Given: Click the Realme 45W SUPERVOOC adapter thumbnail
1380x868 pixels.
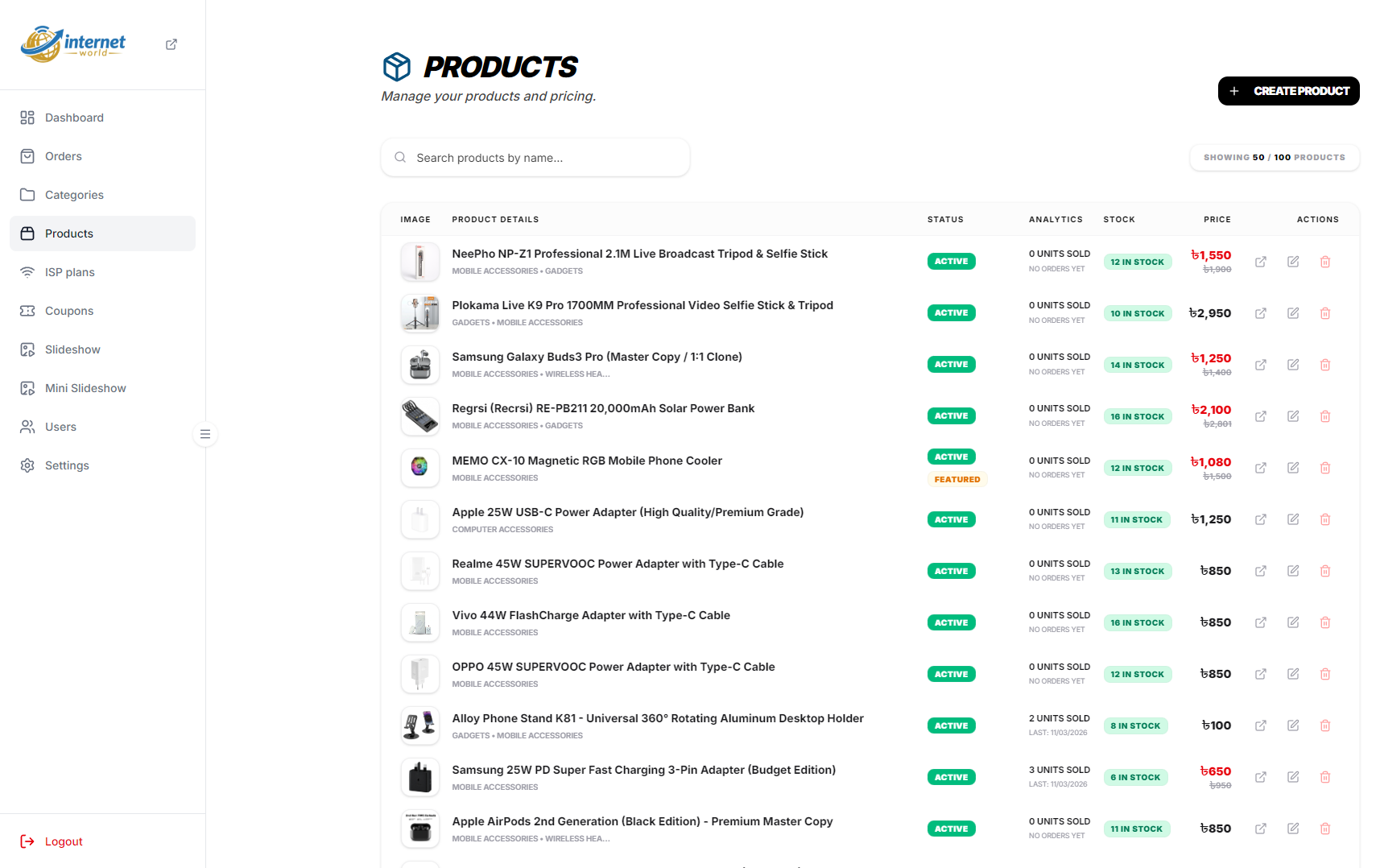Looking at the screenshot, I should point(420,571).
